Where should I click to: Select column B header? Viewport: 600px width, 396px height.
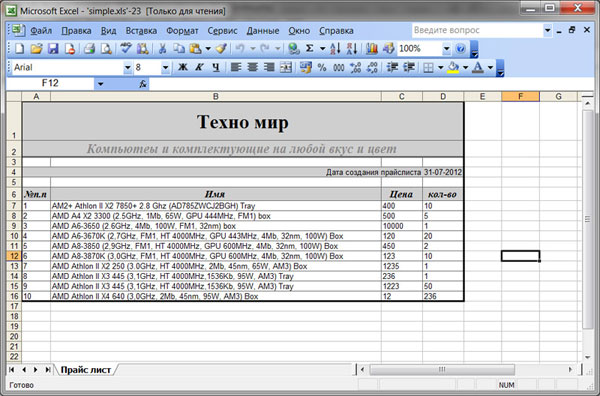pyautogui.click(x=216, y=96)
